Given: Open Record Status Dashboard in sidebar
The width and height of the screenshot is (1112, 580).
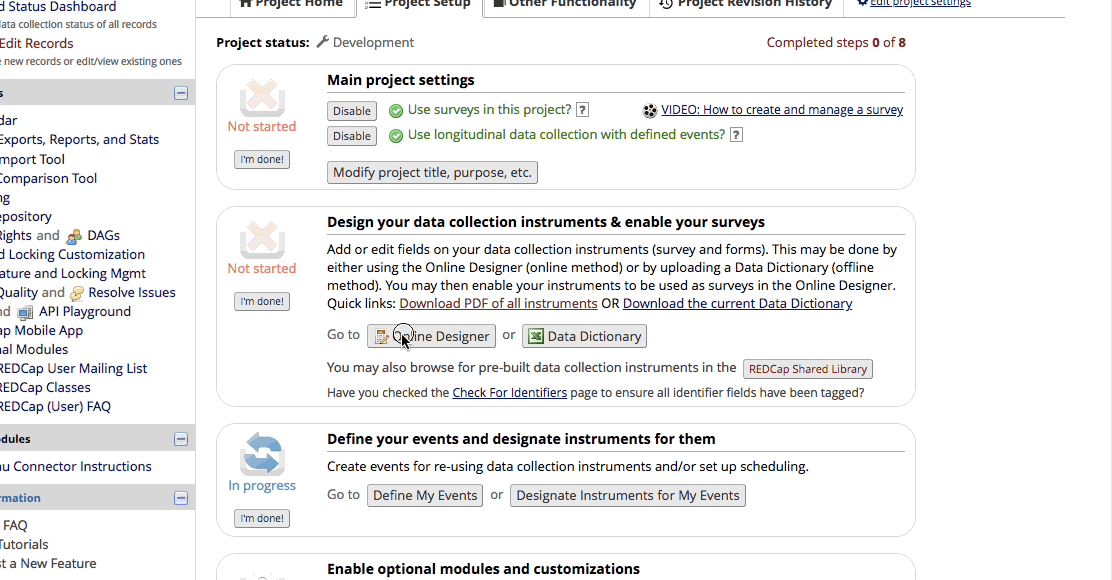Looking at the screenshot, I should click(x=58, y=6).
